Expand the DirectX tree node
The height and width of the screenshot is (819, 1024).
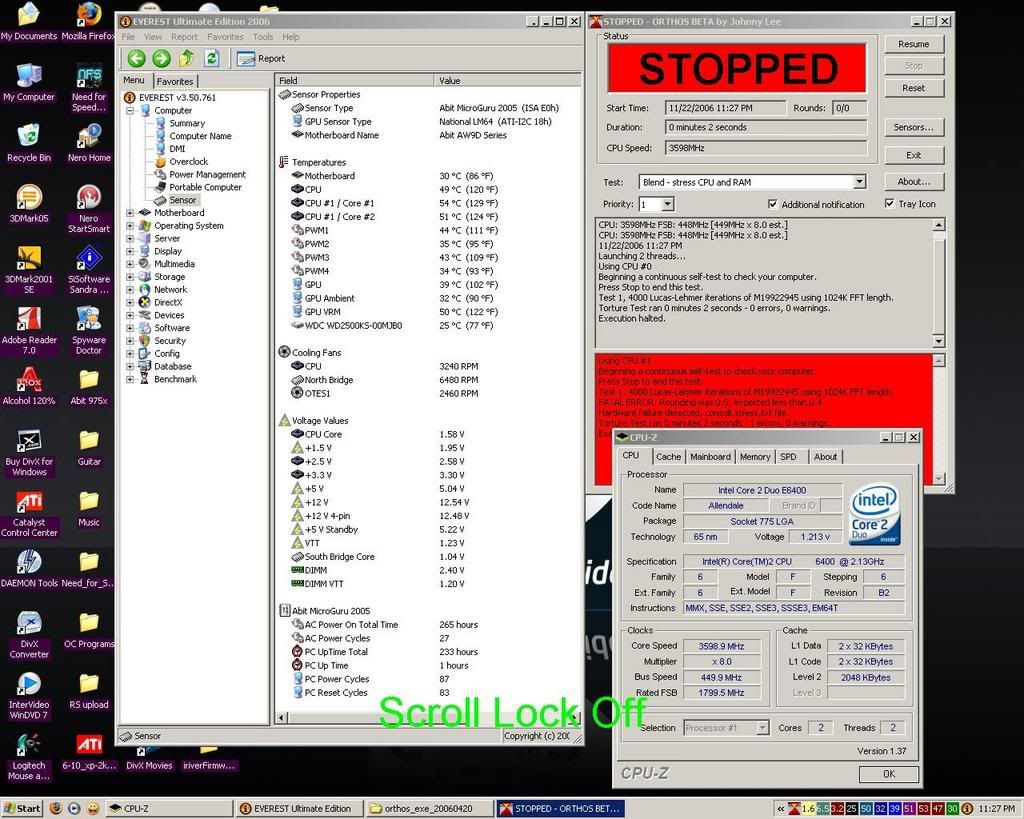(x=130, y=302)
